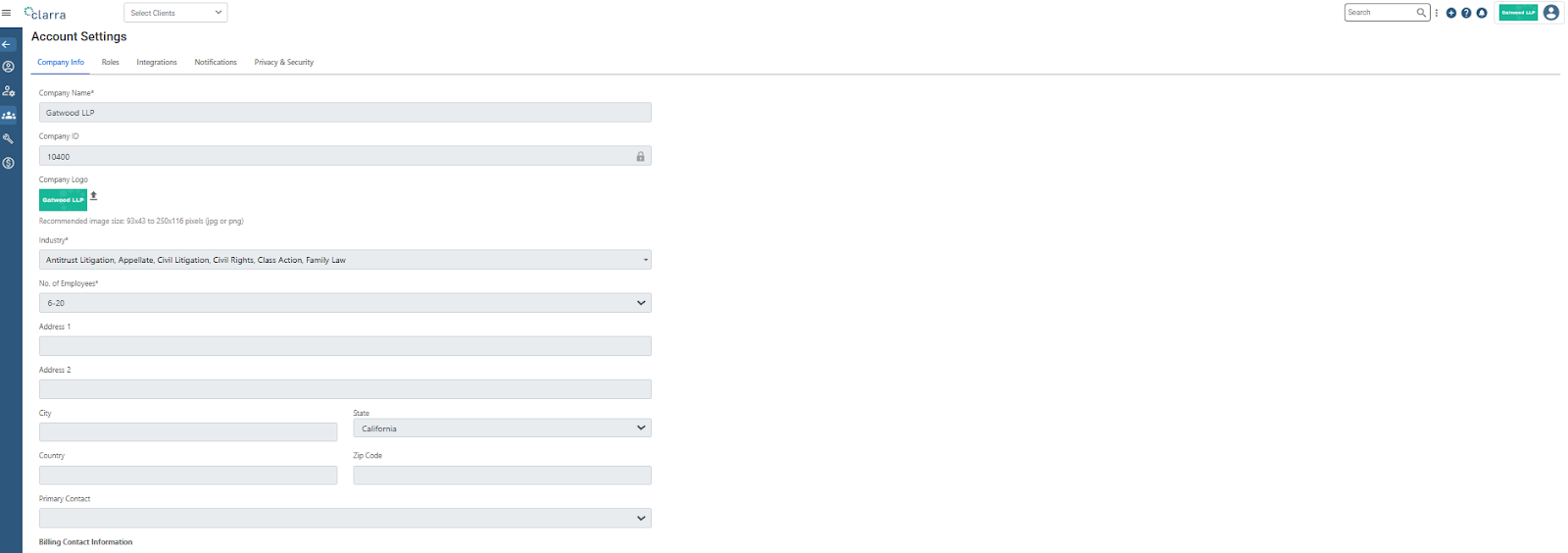
Task: Click the upload company logo icon
Action: (x=94, y=196)
